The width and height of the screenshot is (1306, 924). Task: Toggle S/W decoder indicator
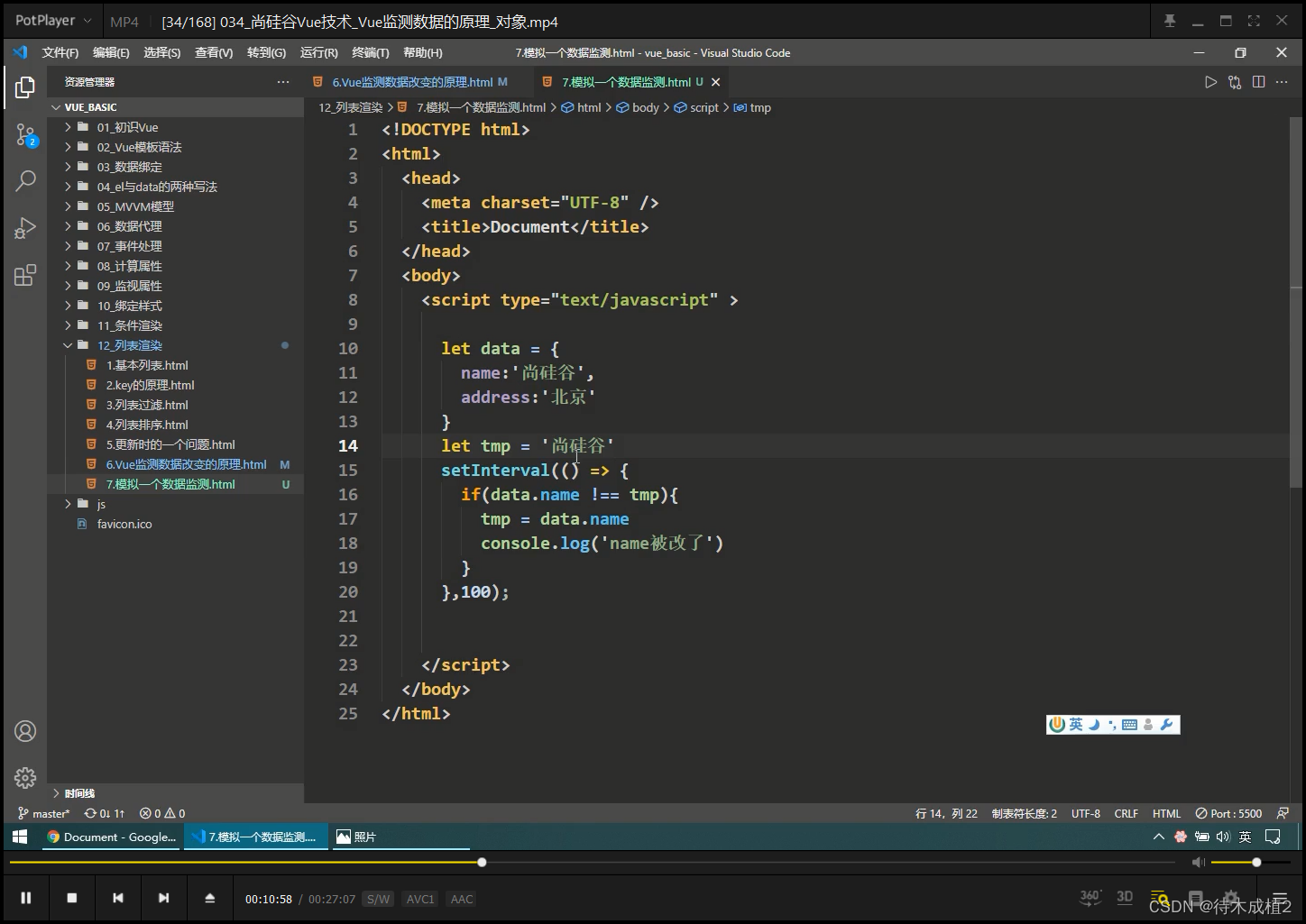click(378, 899)
